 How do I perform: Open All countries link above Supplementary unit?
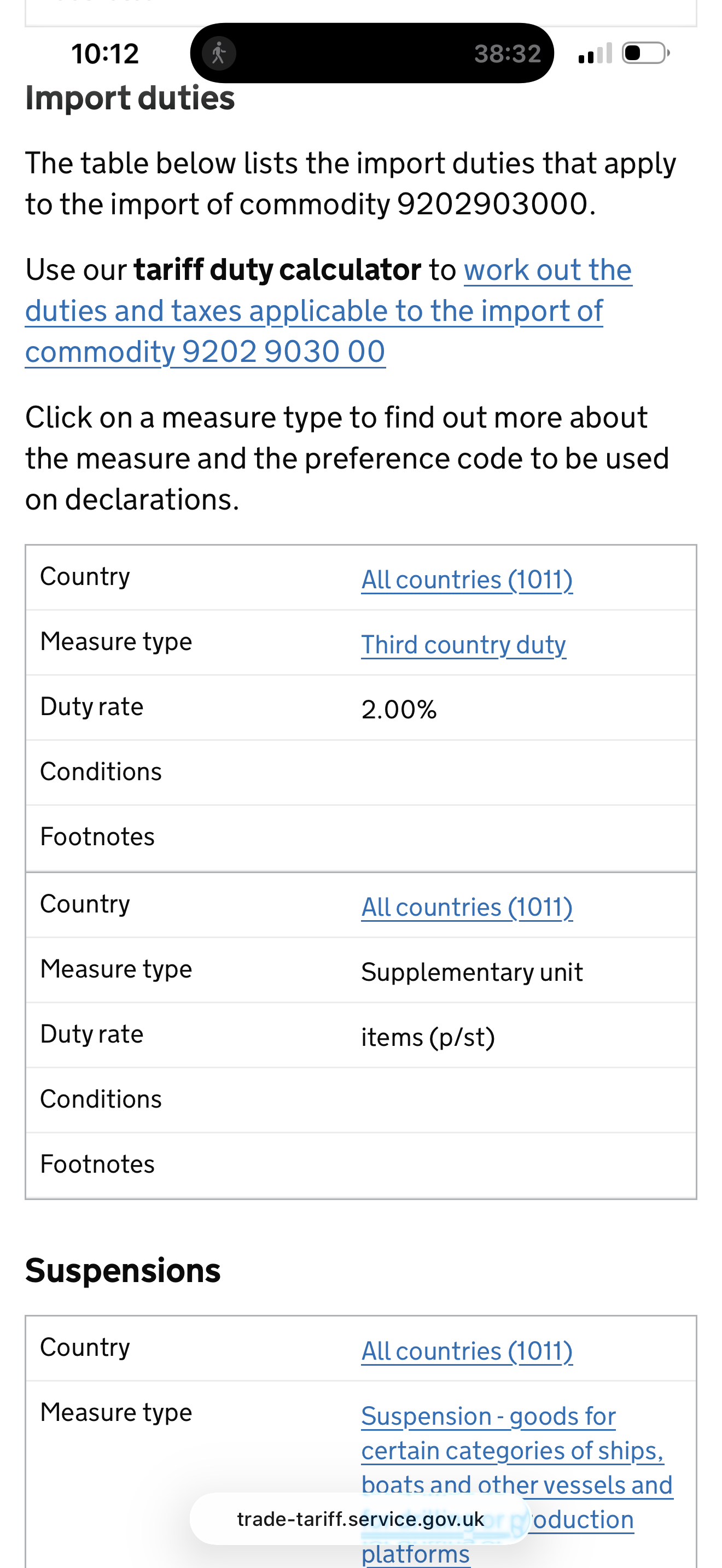click(x=467, y=907)
